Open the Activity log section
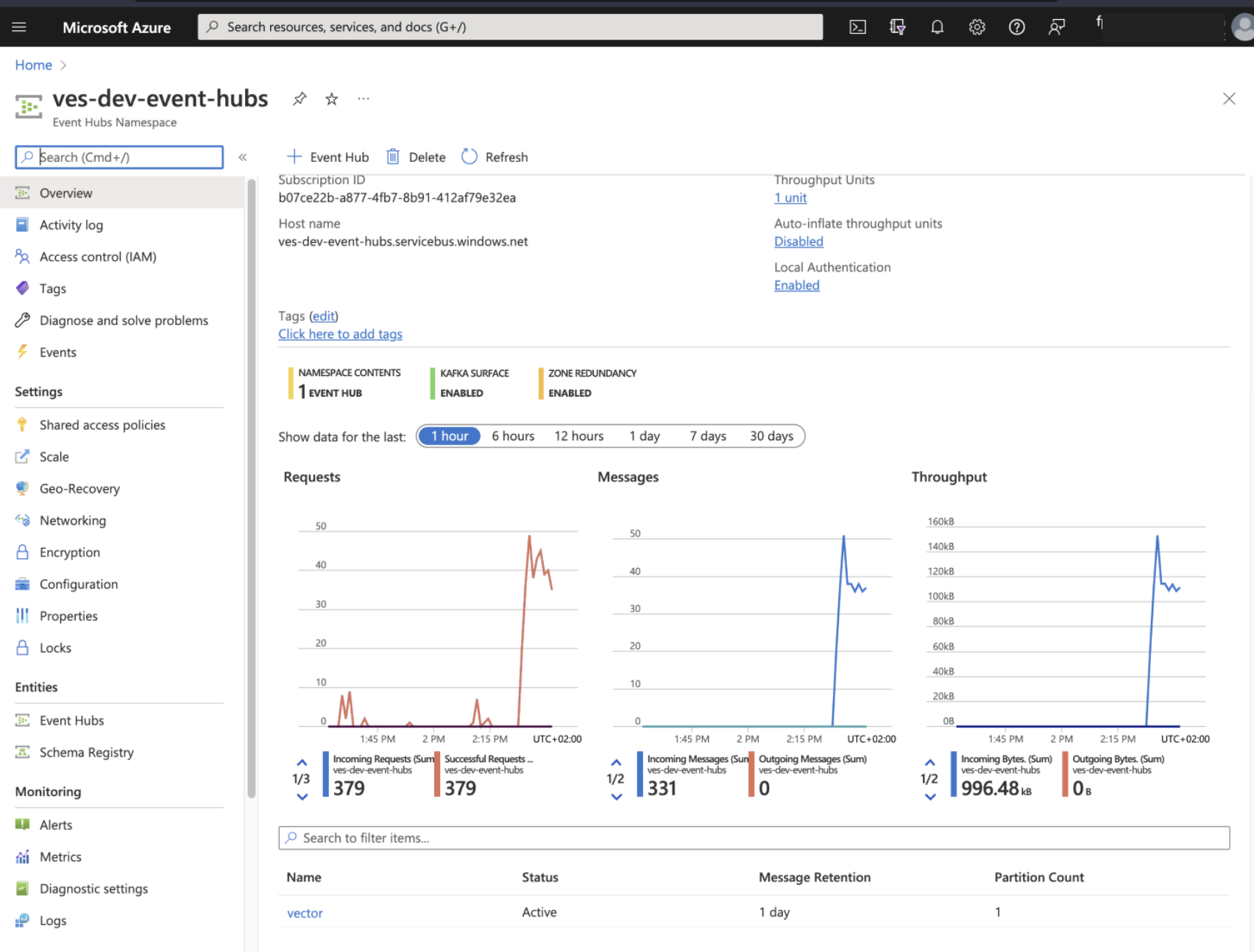1254x952 pixels. coord(71,224)
